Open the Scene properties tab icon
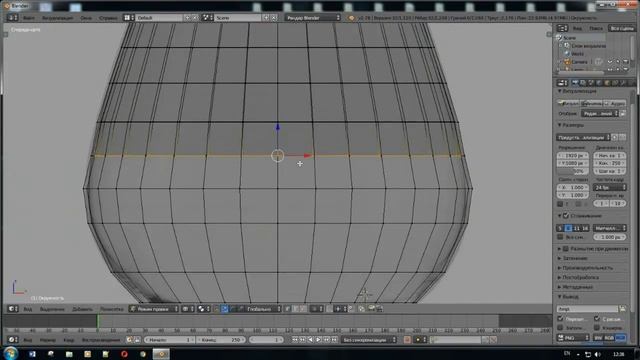Viewport: 640px width, 360px height. tap(591, 83)
